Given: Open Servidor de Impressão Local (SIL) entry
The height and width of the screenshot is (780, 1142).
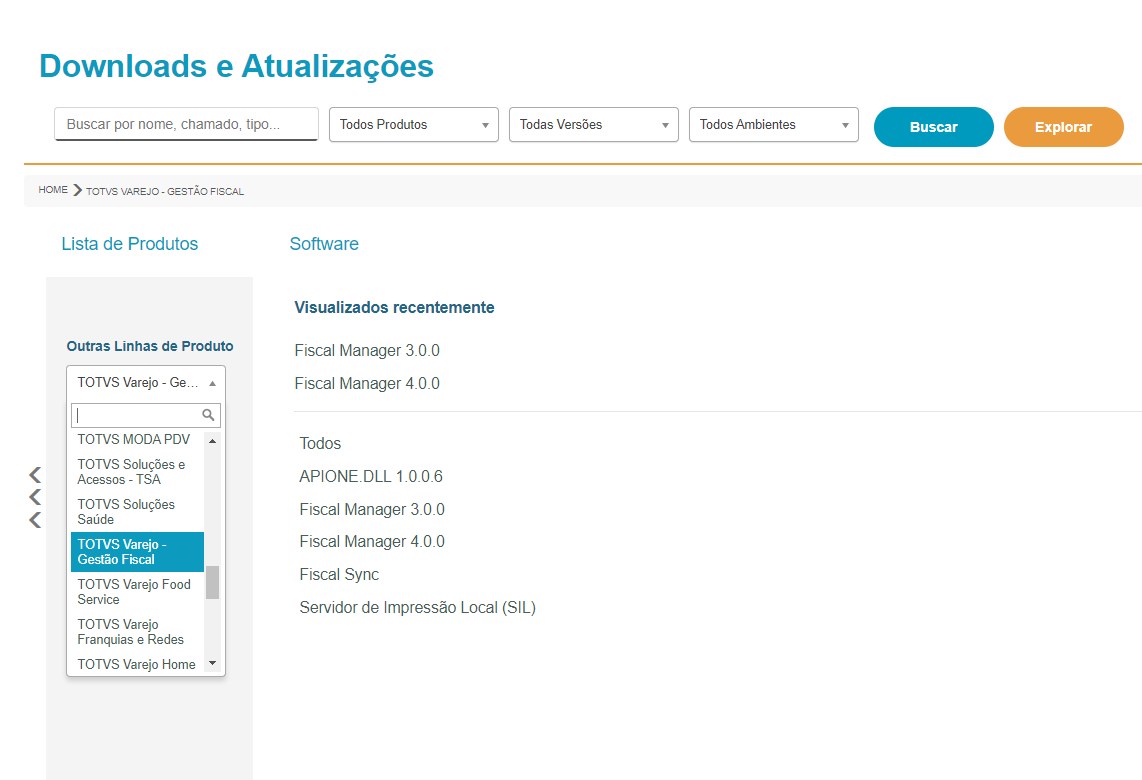Looking at the screenshot, I should (417, 607).
